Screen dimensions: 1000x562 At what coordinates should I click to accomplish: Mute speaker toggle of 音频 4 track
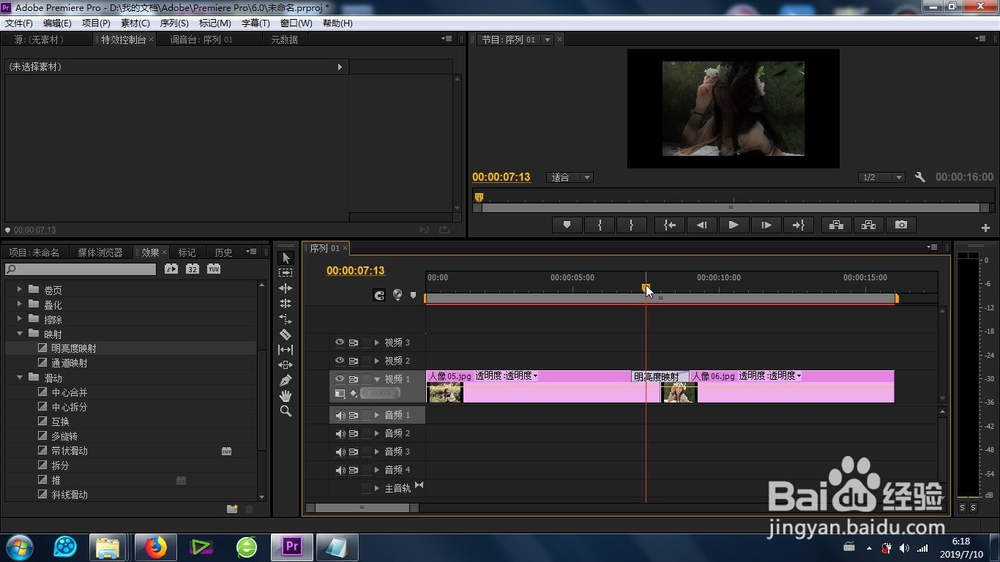coord(340,470)
